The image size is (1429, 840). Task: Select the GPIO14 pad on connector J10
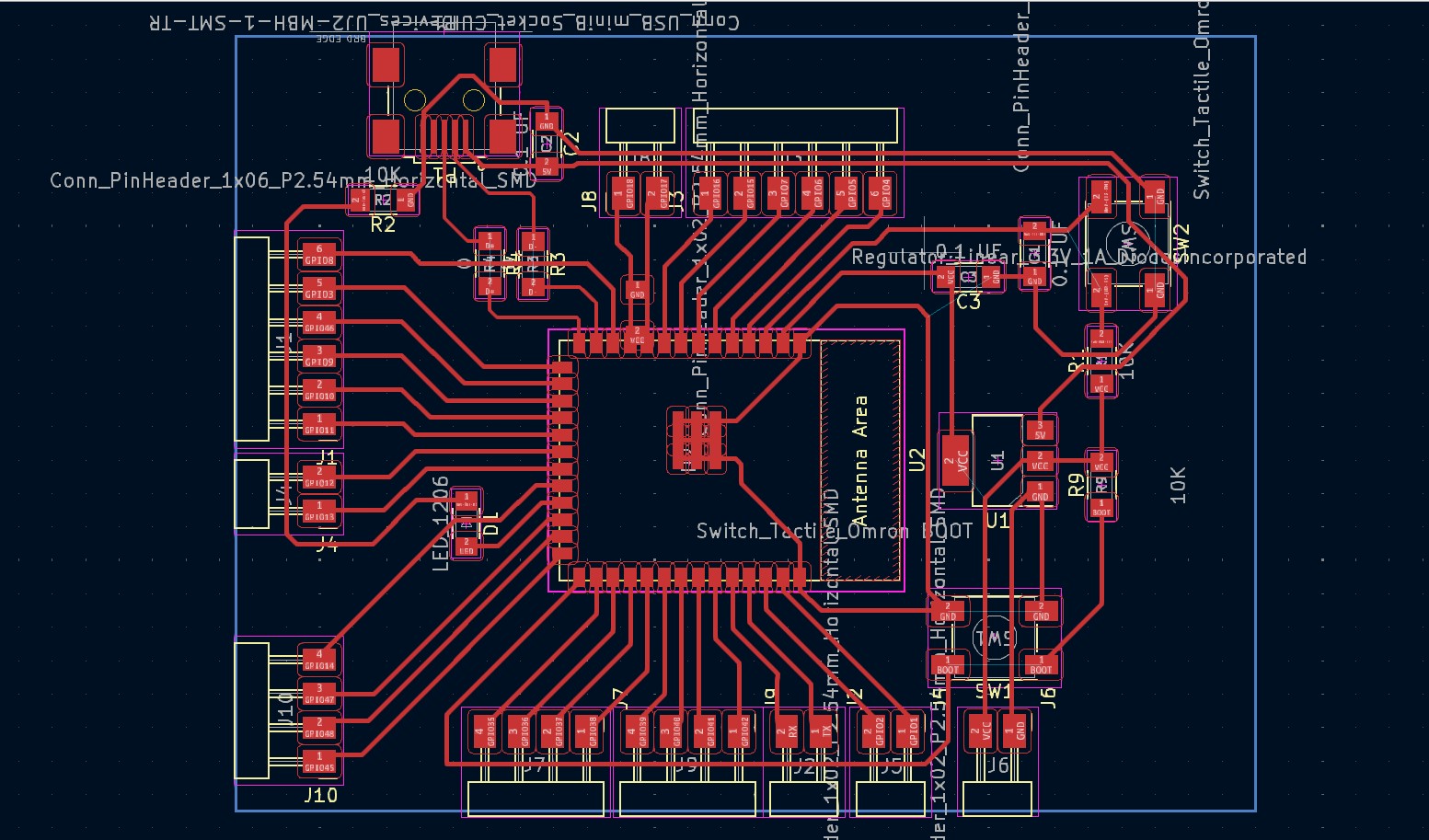(x=319, y=661)
